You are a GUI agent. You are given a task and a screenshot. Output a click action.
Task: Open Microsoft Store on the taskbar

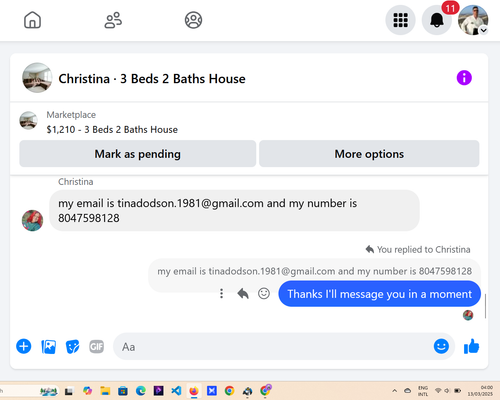click(123, 391)
